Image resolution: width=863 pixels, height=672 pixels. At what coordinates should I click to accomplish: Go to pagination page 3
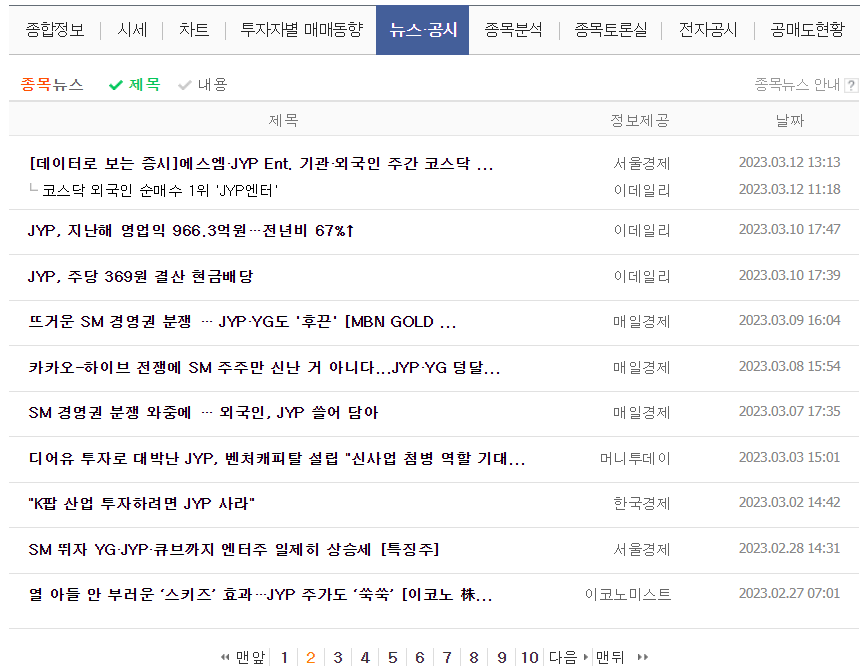coord(338,657)
